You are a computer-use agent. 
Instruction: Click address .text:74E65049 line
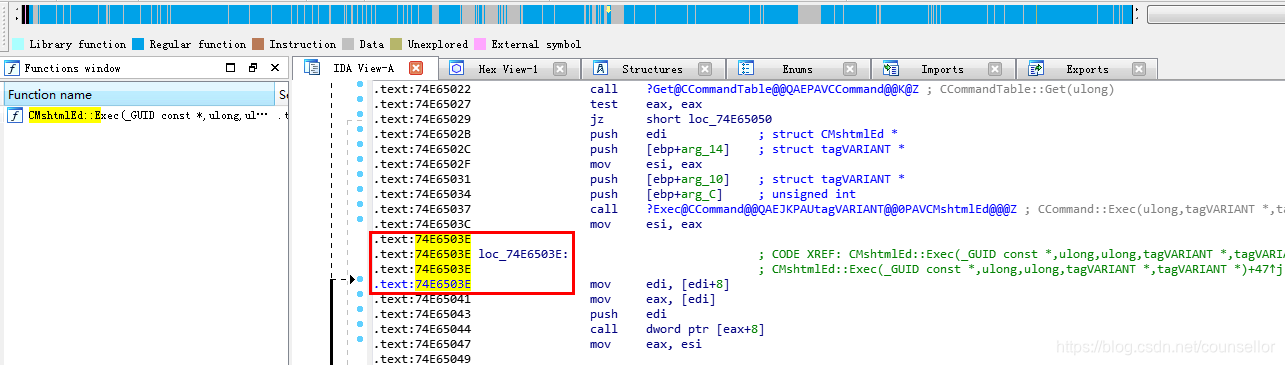[422, 358]
